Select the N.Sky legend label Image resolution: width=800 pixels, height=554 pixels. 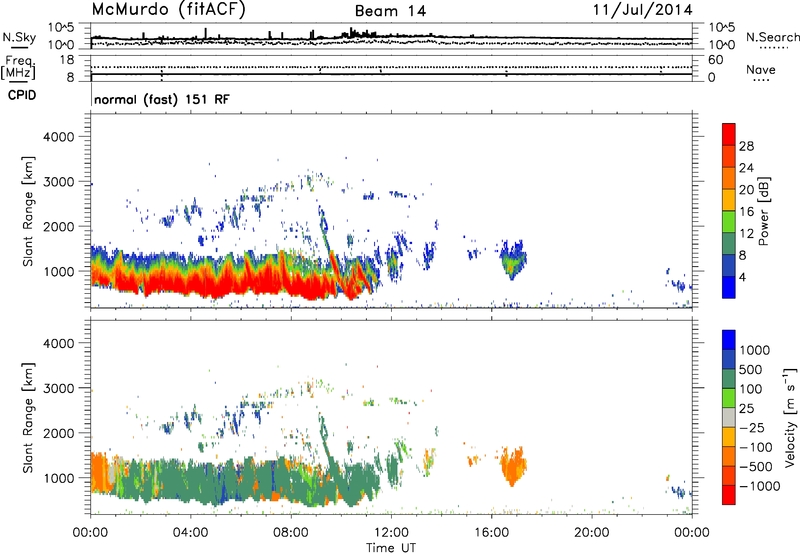(x=19, y=37)
